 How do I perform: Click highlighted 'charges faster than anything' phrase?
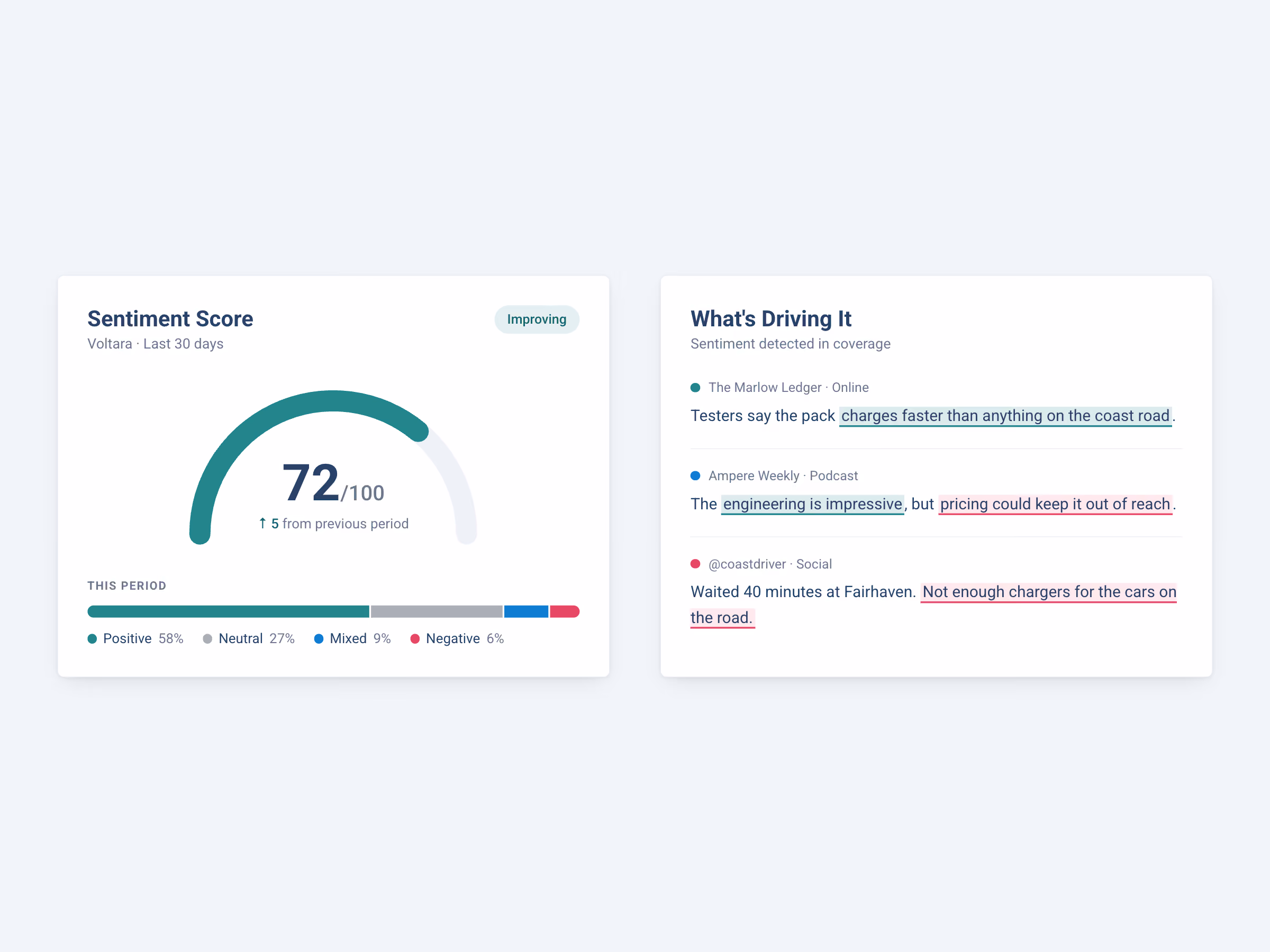[1005, 416]
